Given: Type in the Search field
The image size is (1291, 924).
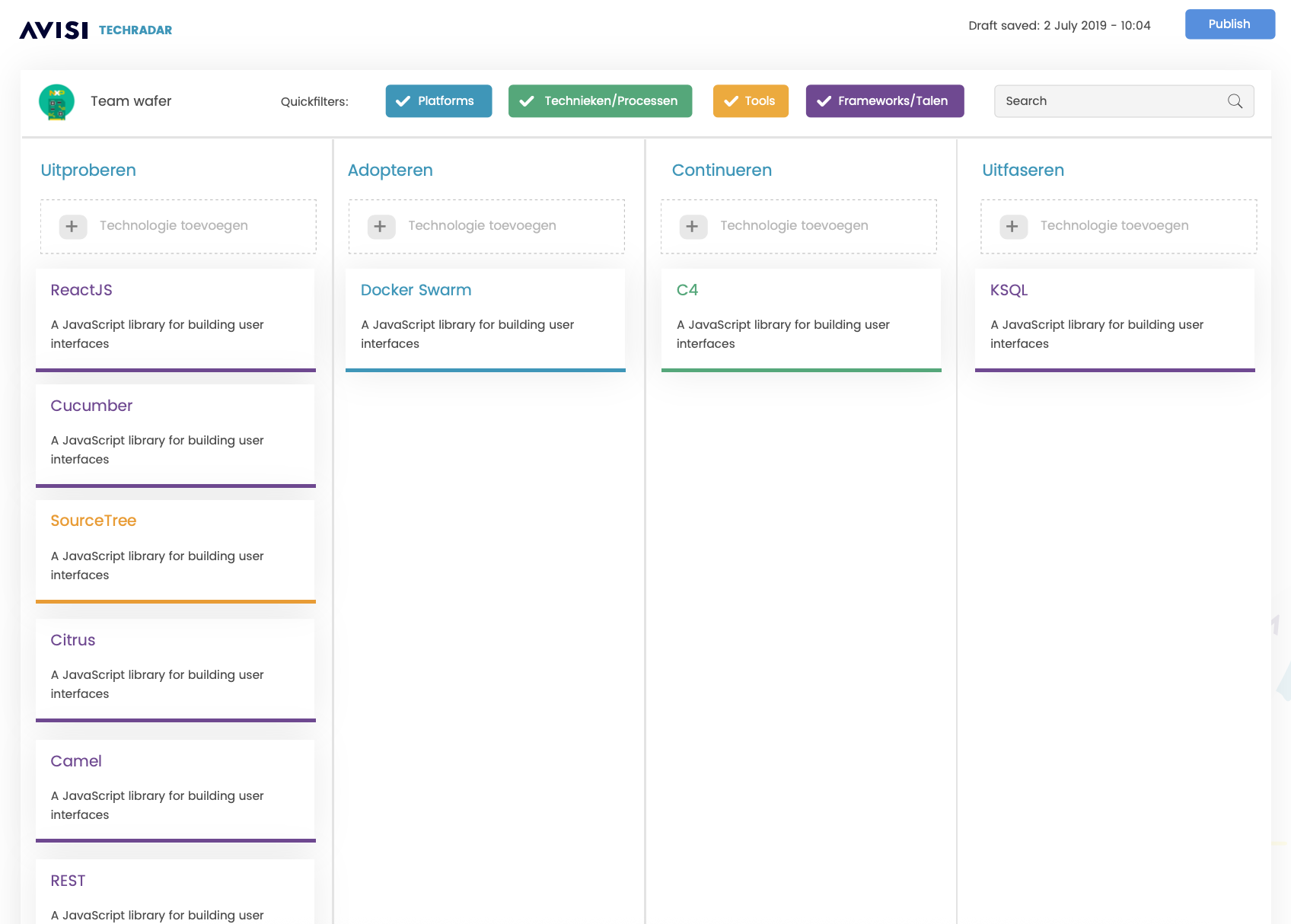Looking at the screenshot, I should pyautogui.click(x=1111, y=101).
